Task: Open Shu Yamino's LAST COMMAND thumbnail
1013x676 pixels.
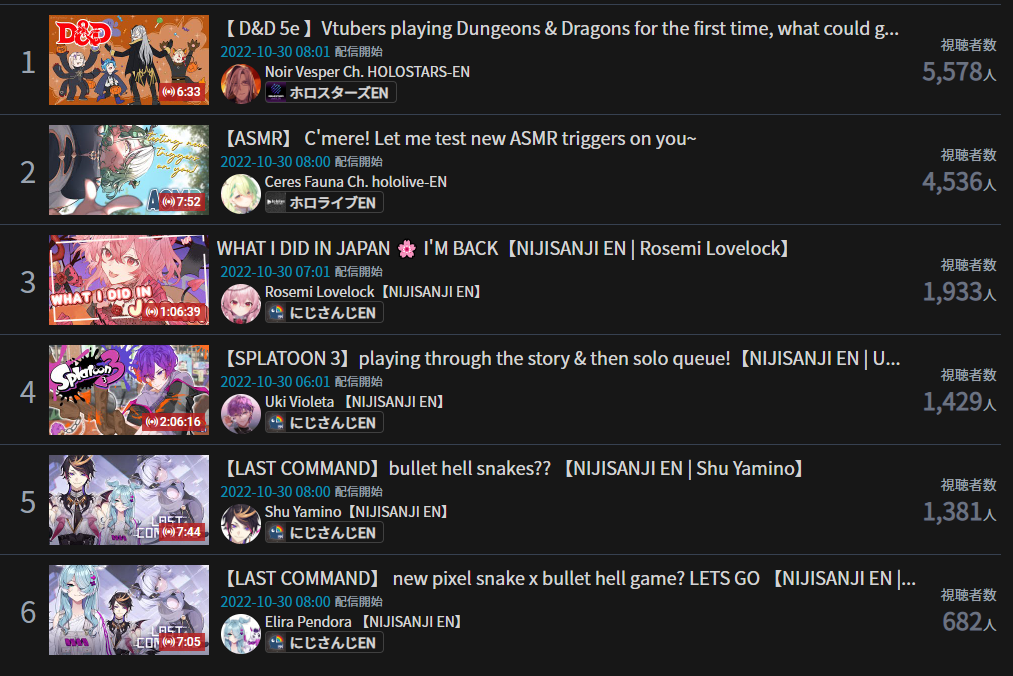Action: [129, 500]
